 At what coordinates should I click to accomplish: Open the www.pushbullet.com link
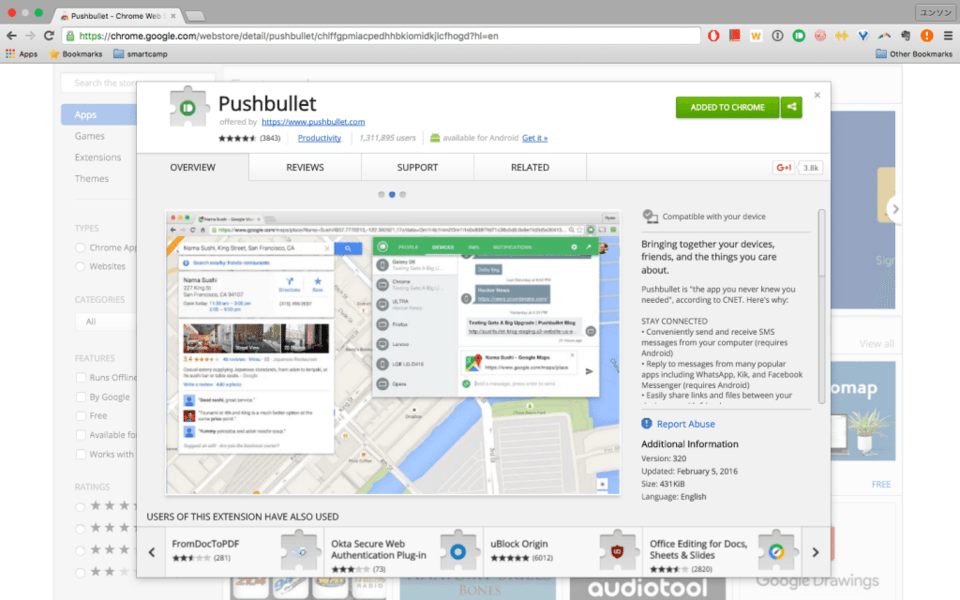313,122
